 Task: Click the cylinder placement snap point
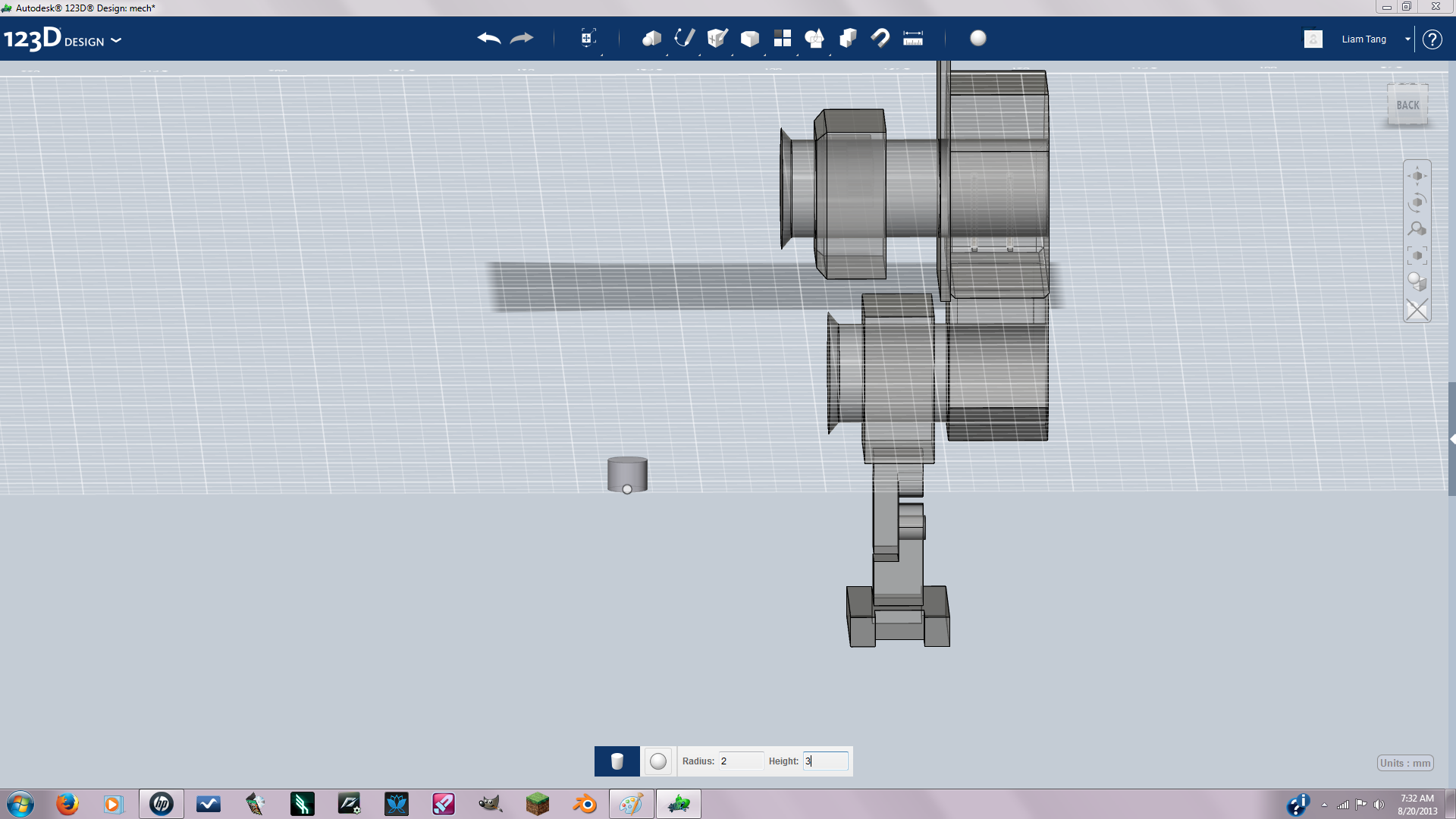[627, 490]
